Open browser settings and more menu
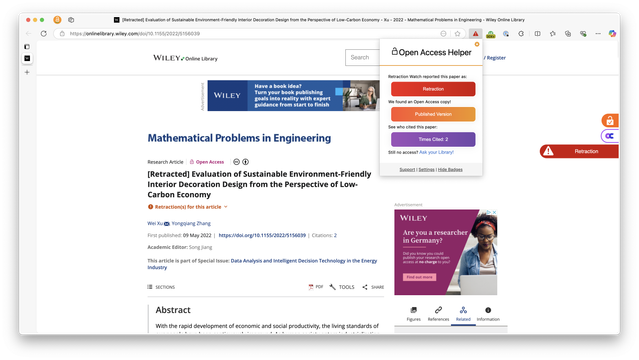Viewport: 639px width, 360px height. tap(598, 34)
